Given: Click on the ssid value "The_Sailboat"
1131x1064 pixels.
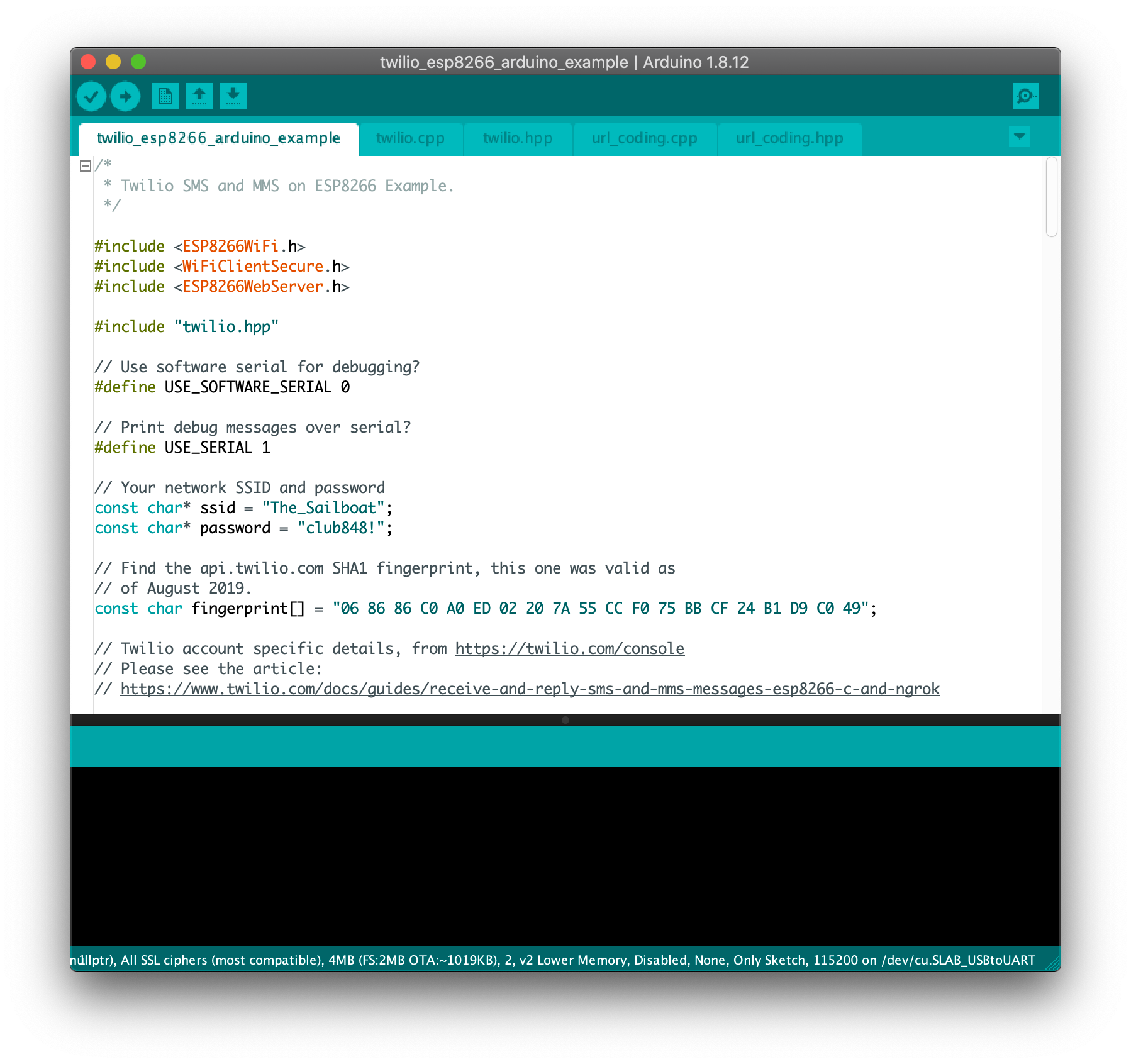Looking at the screenshot, I should (323, 507).
